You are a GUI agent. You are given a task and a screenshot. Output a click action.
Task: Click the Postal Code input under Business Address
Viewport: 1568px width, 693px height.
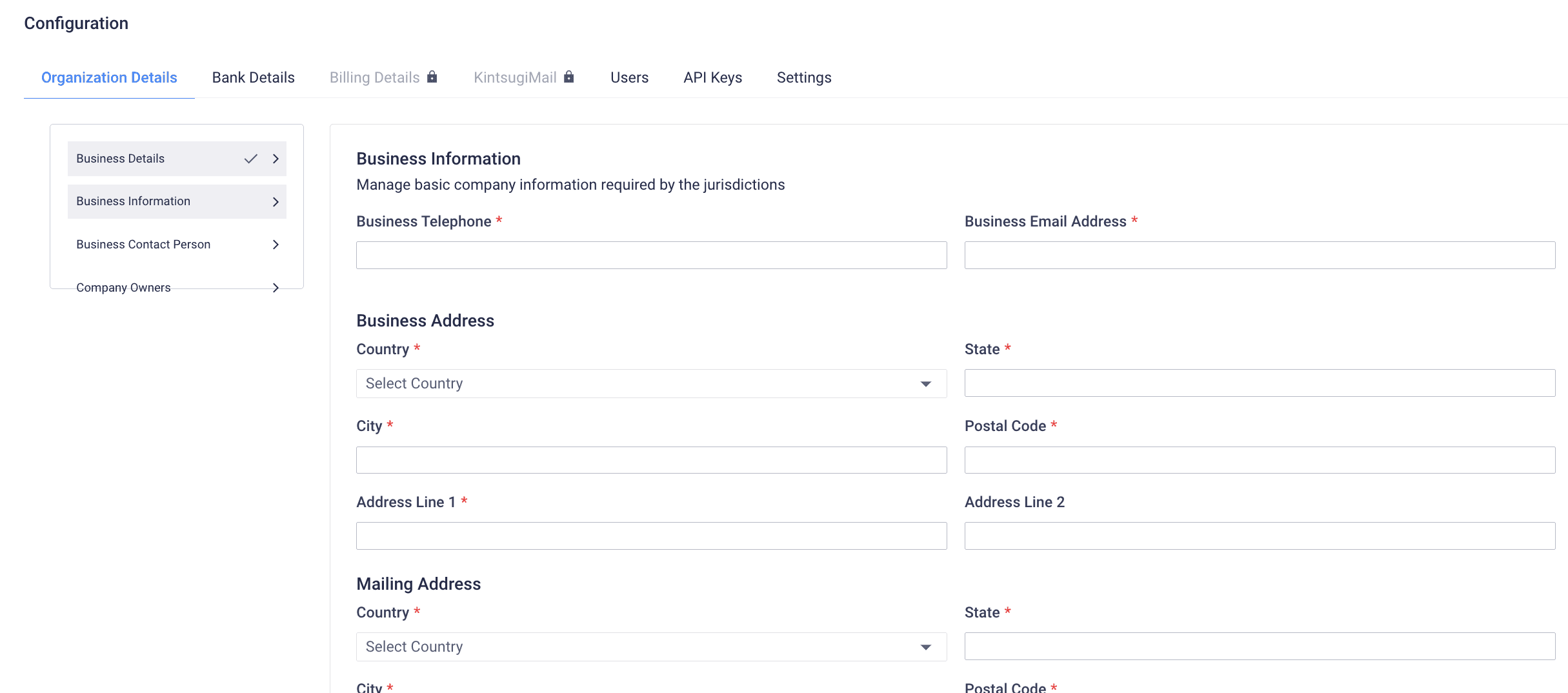pyautogui.click(x=1258, y=459)
